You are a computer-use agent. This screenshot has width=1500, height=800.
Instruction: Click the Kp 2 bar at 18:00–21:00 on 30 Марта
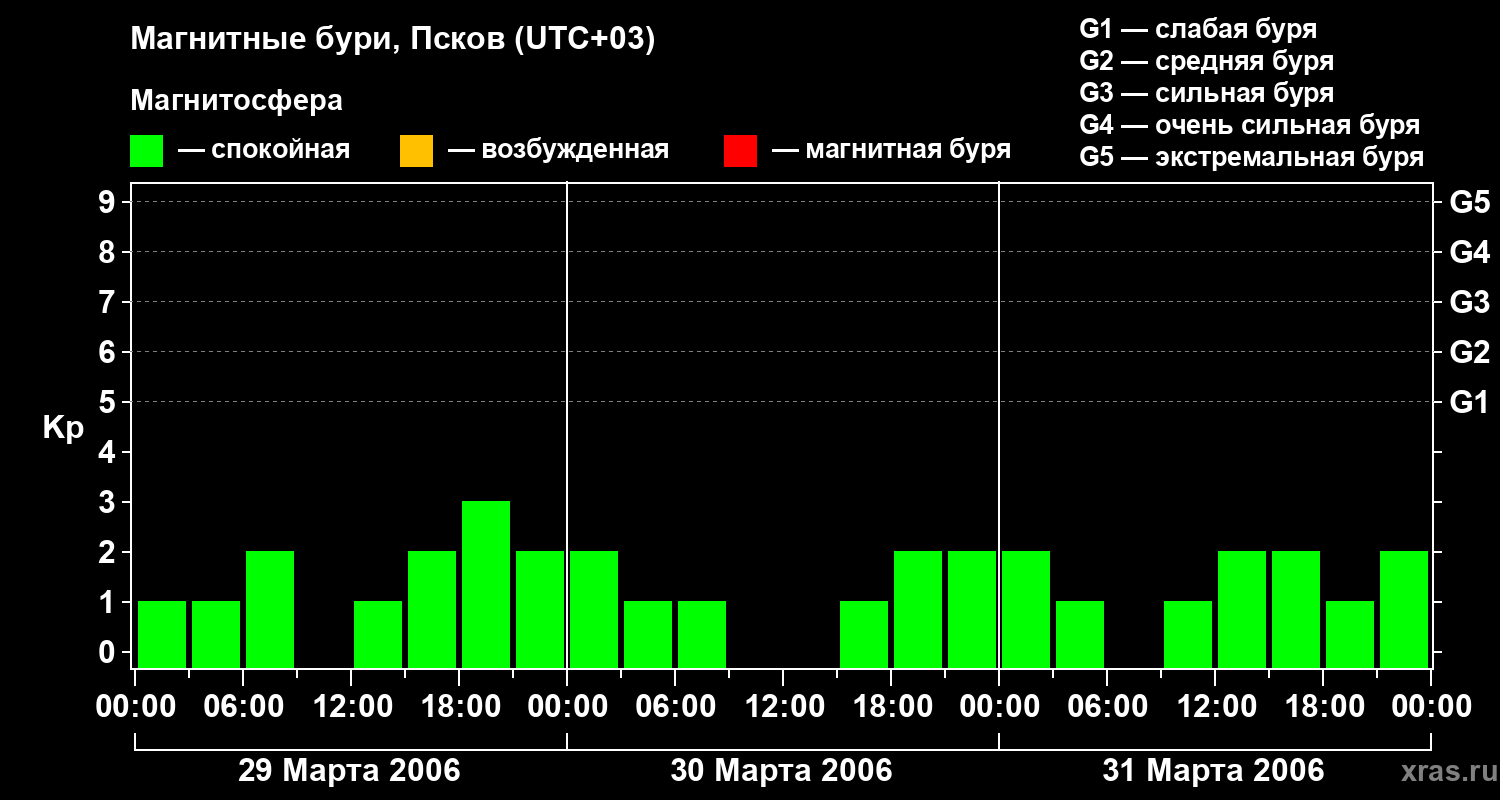[918, 609]
